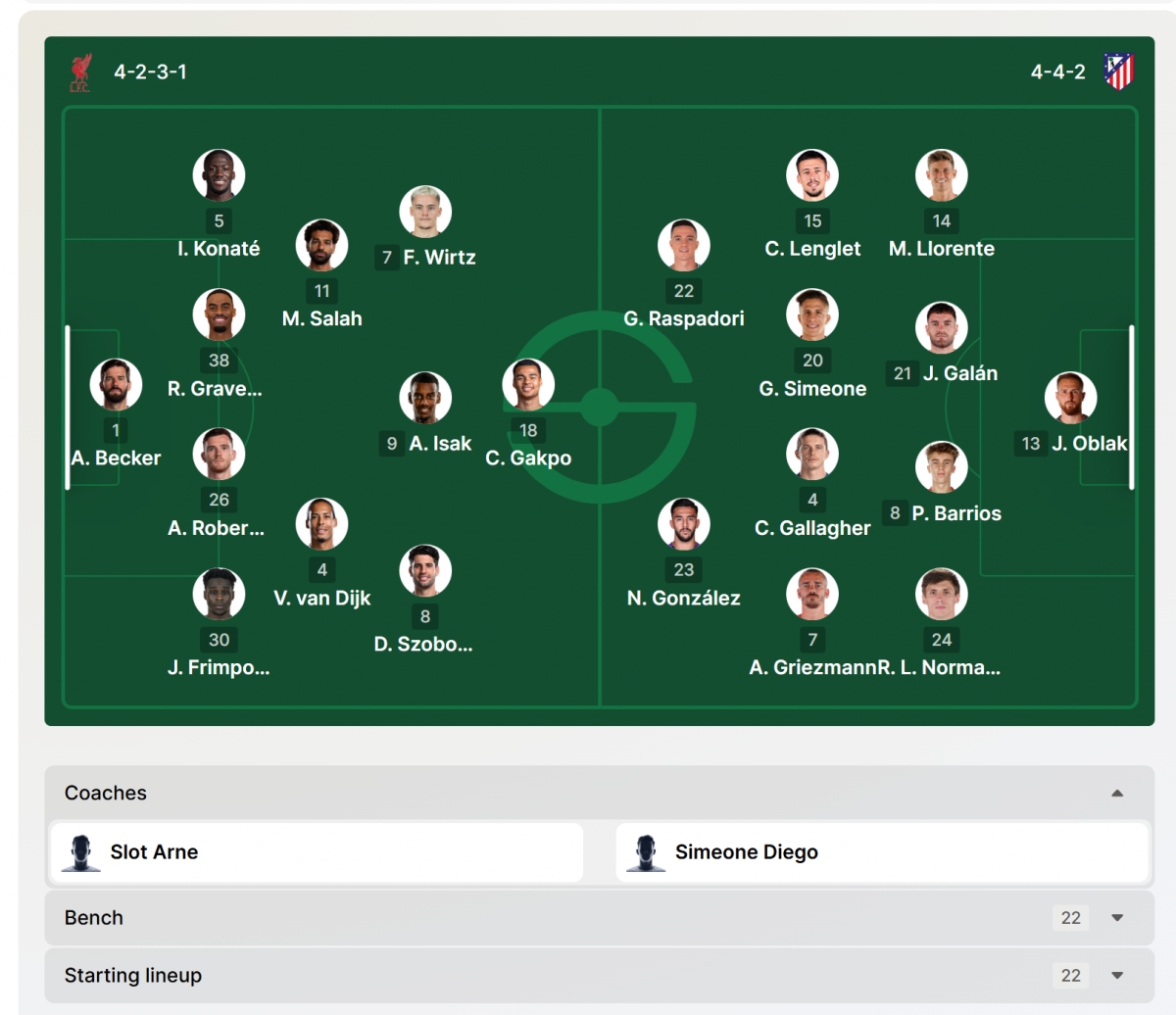Open A. Griezmann's player photo
The image size is (1176, 1015).
click(812, 594)
